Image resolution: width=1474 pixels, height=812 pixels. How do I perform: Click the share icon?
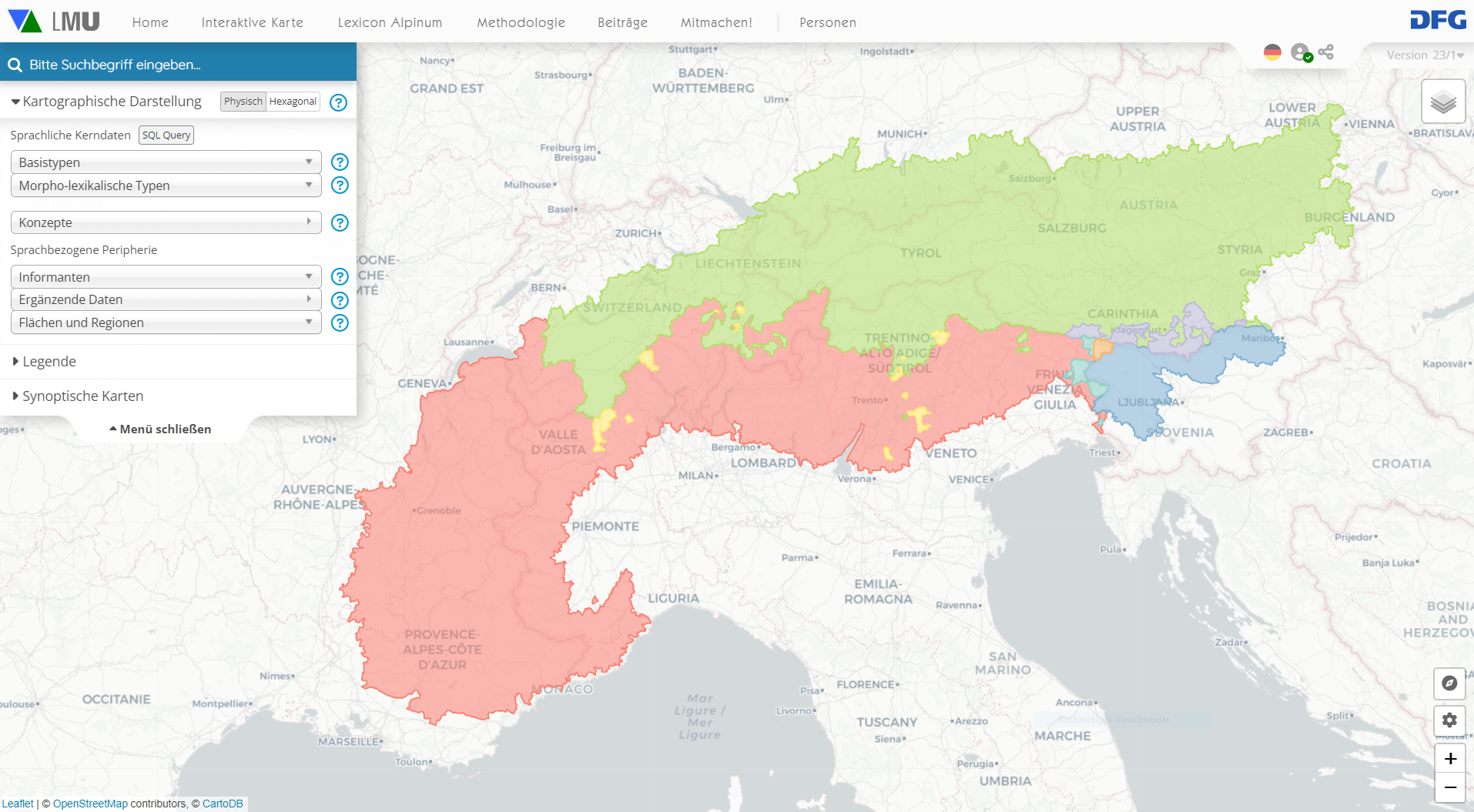click(1325, 52)
